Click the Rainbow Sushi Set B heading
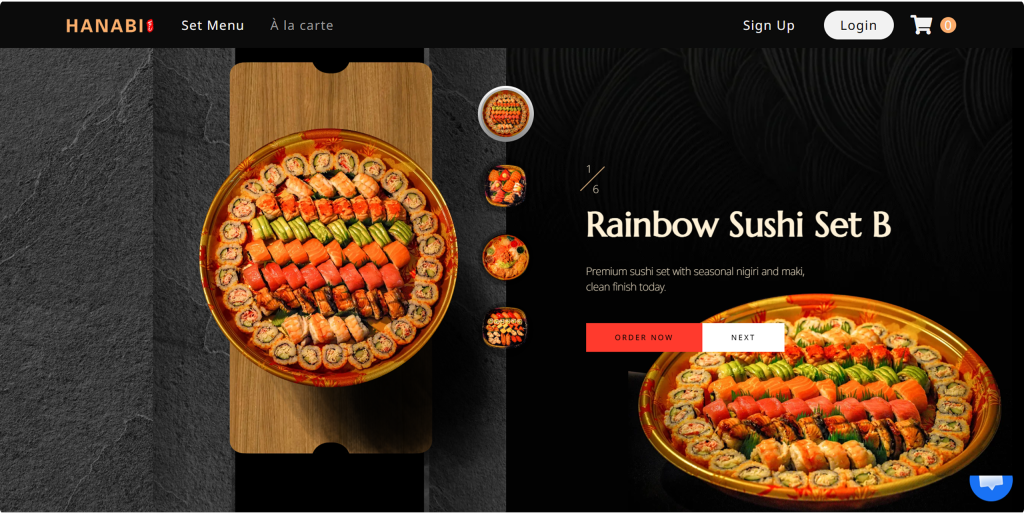 pos(738,225)
